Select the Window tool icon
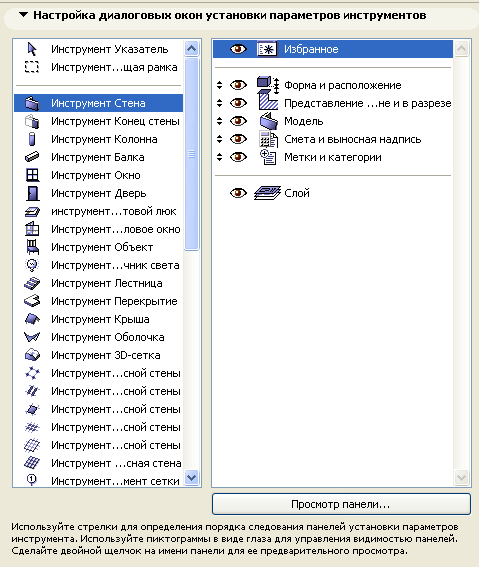 (x=32, y=175)
